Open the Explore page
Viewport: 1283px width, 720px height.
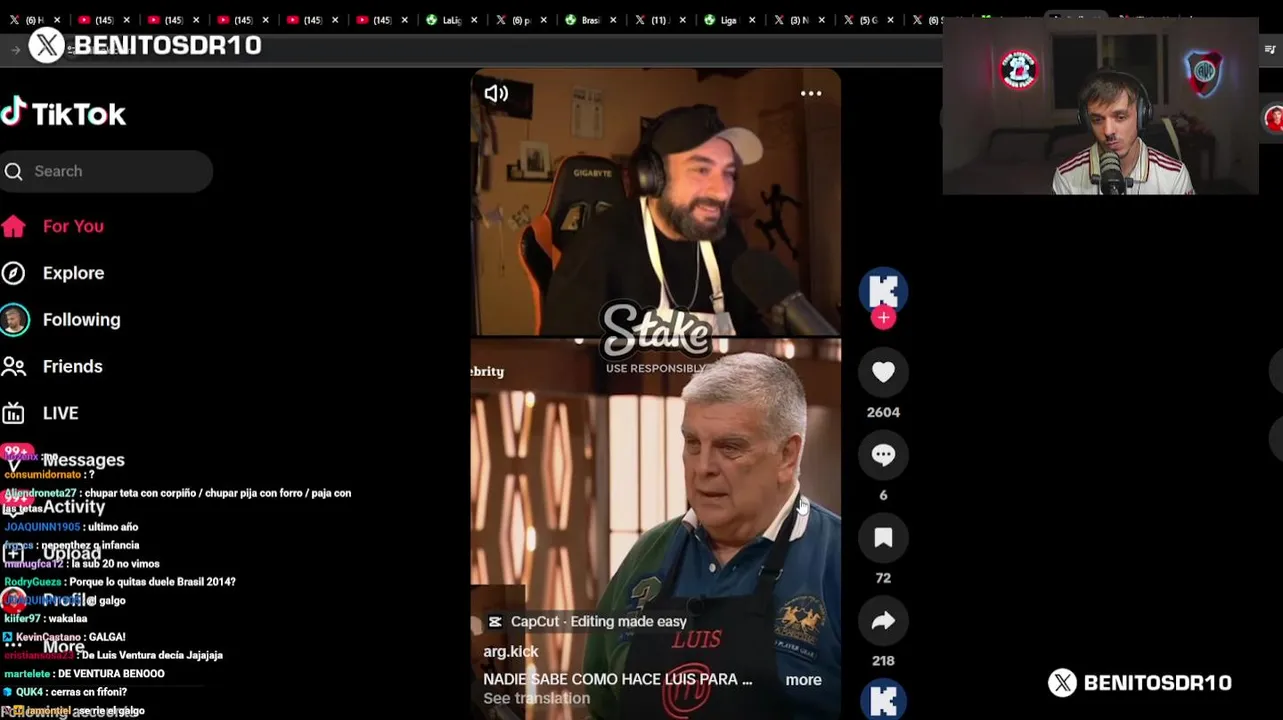[x=73, y=273]
